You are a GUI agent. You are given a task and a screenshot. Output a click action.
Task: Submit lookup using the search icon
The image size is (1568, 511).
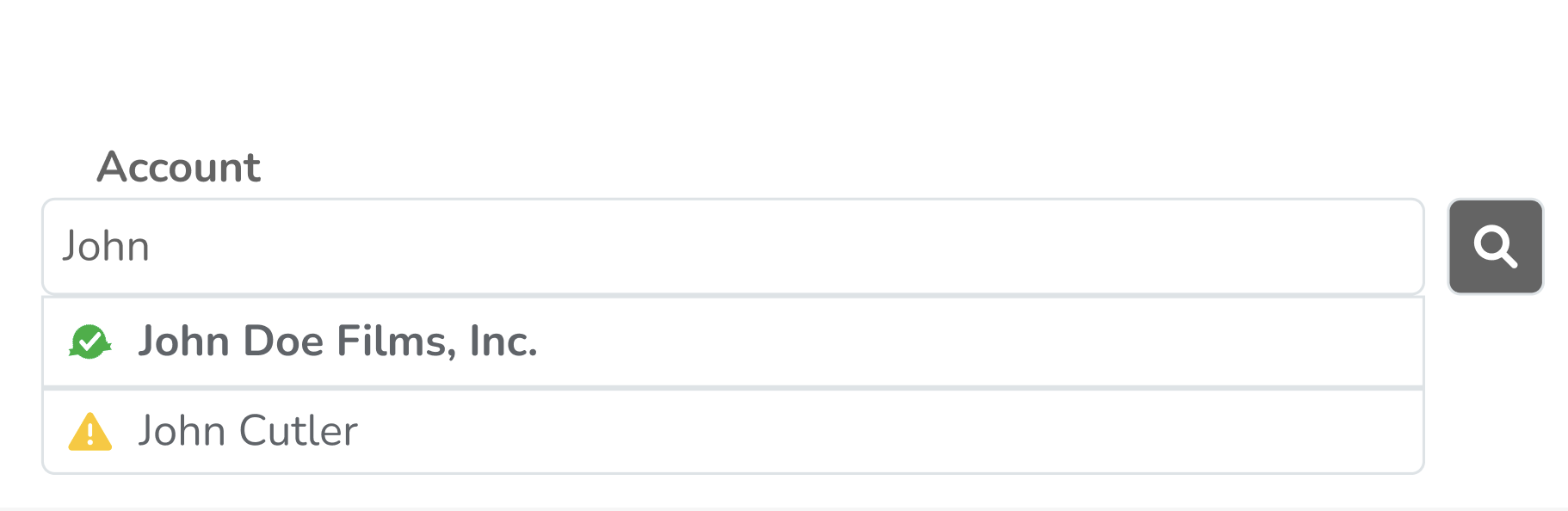point(1496,247)
